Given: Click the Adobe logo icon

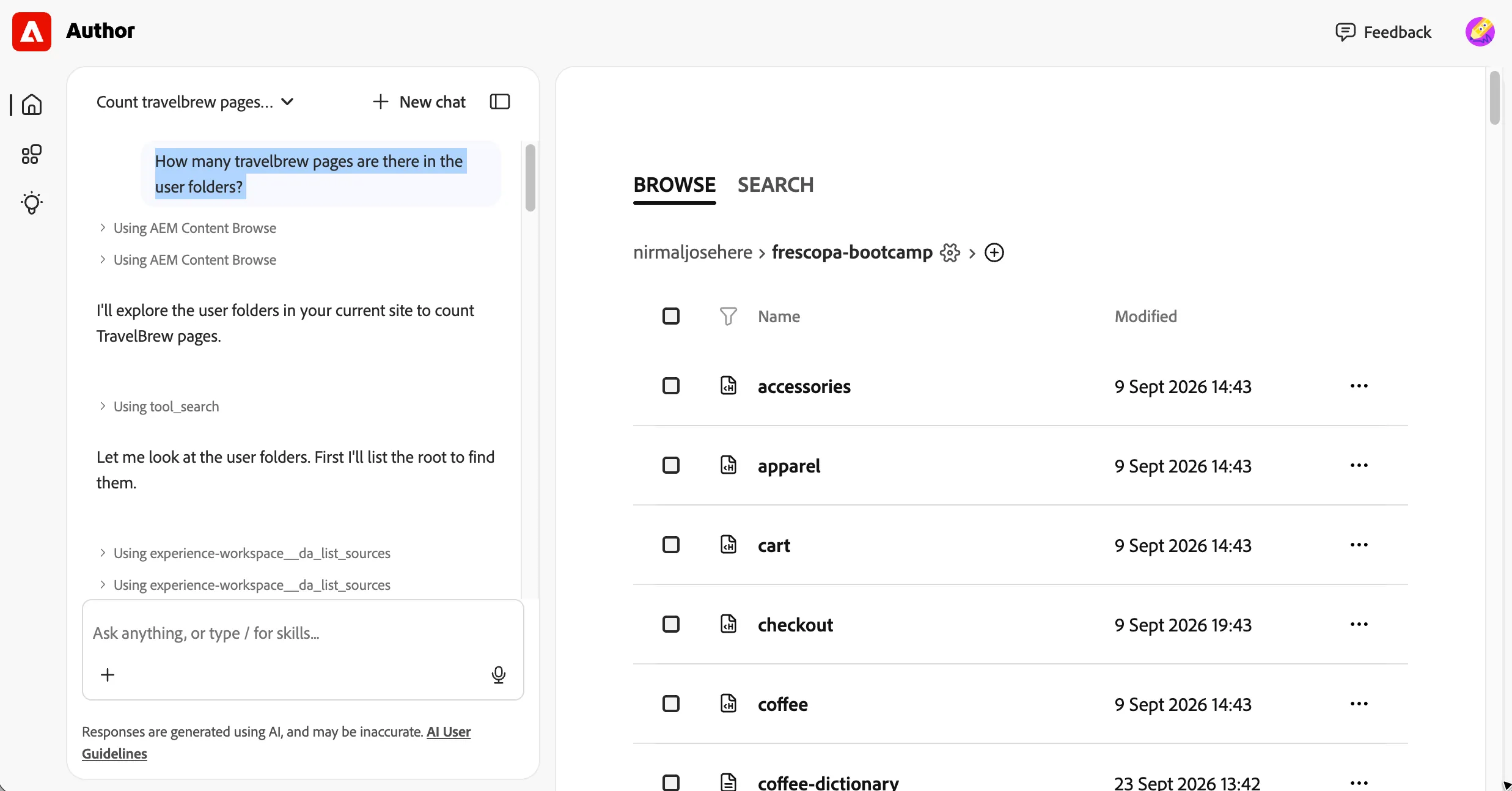Looking at the screenshot, I should (x=32, y=31).
